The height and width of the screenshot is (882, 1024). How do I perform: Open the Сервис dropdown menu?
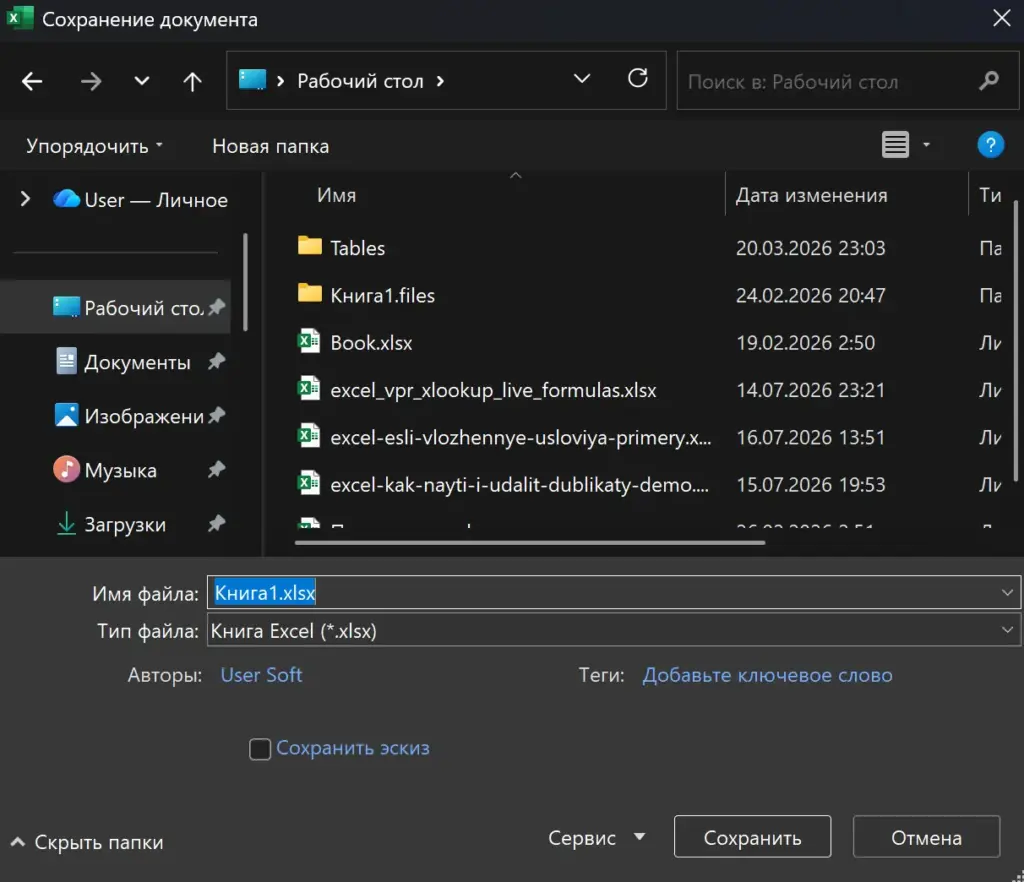coord(596,838)
